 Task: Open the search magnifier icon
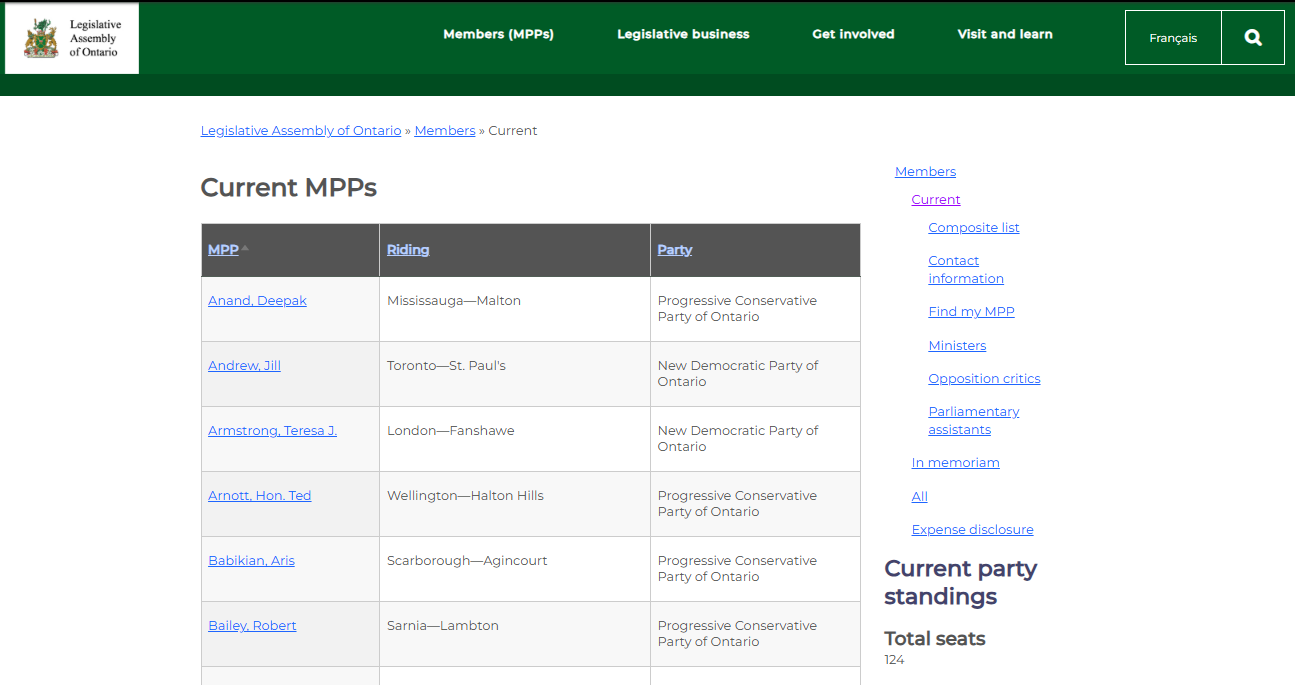point(1253,38)
